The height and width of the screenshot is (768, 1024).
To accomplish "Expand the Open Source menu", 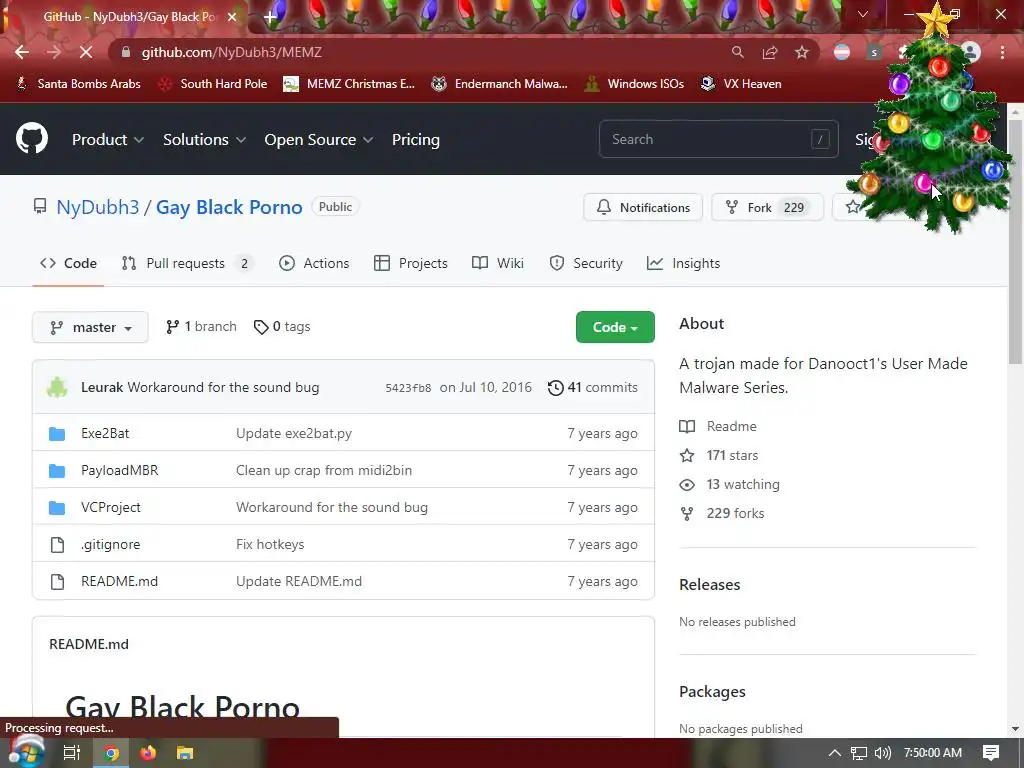I will tap(319, 140).
